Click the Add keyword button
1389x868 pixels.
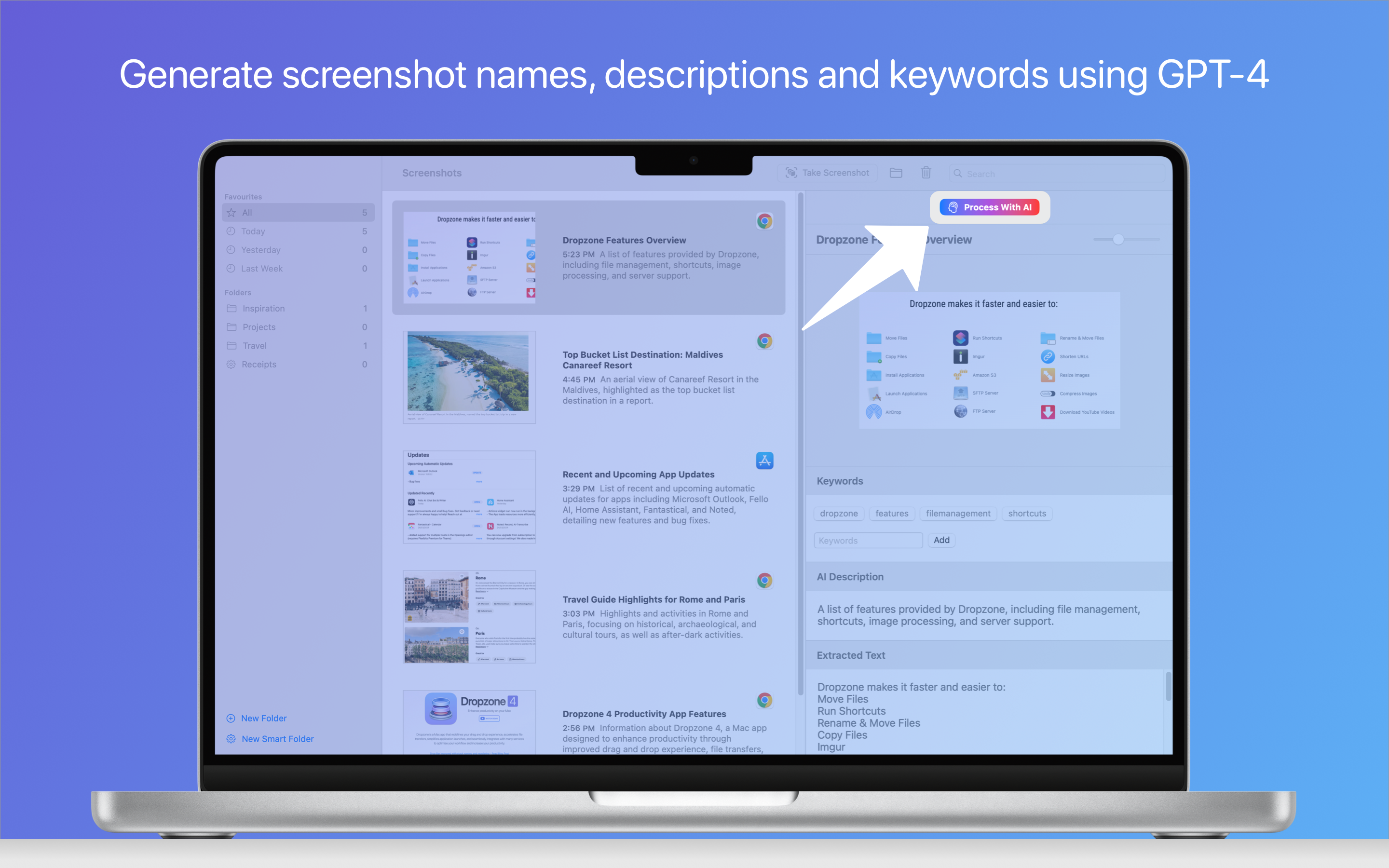[x=941, y=540]
